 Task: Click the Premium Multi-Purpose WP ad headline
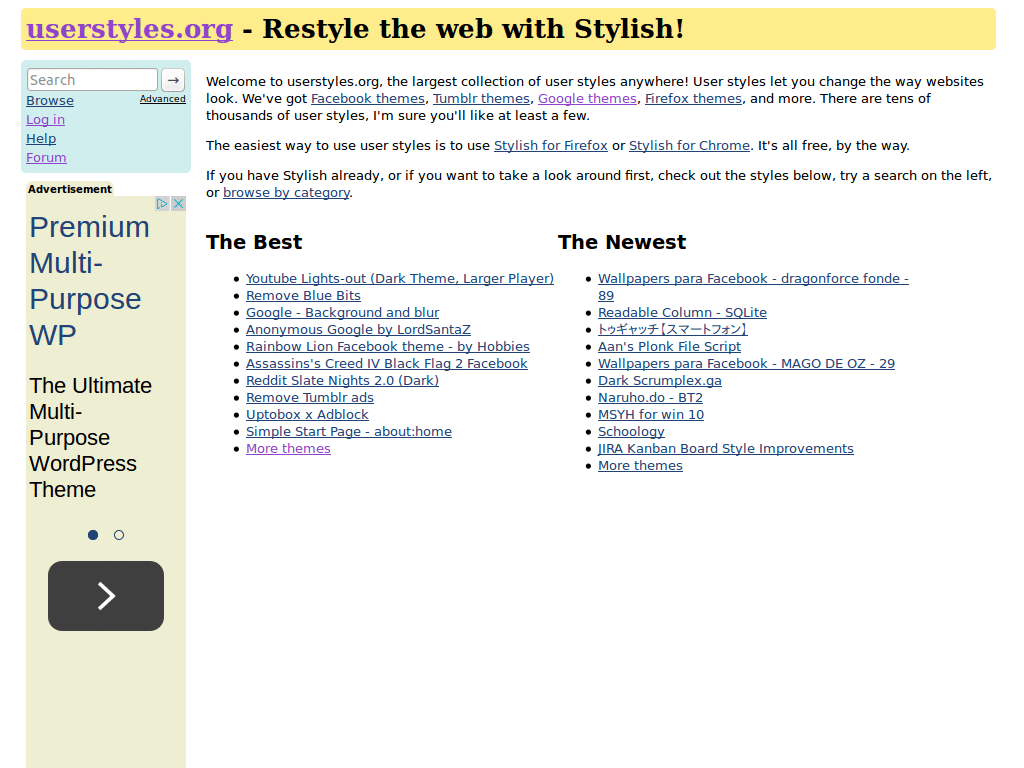coord(89,281)
